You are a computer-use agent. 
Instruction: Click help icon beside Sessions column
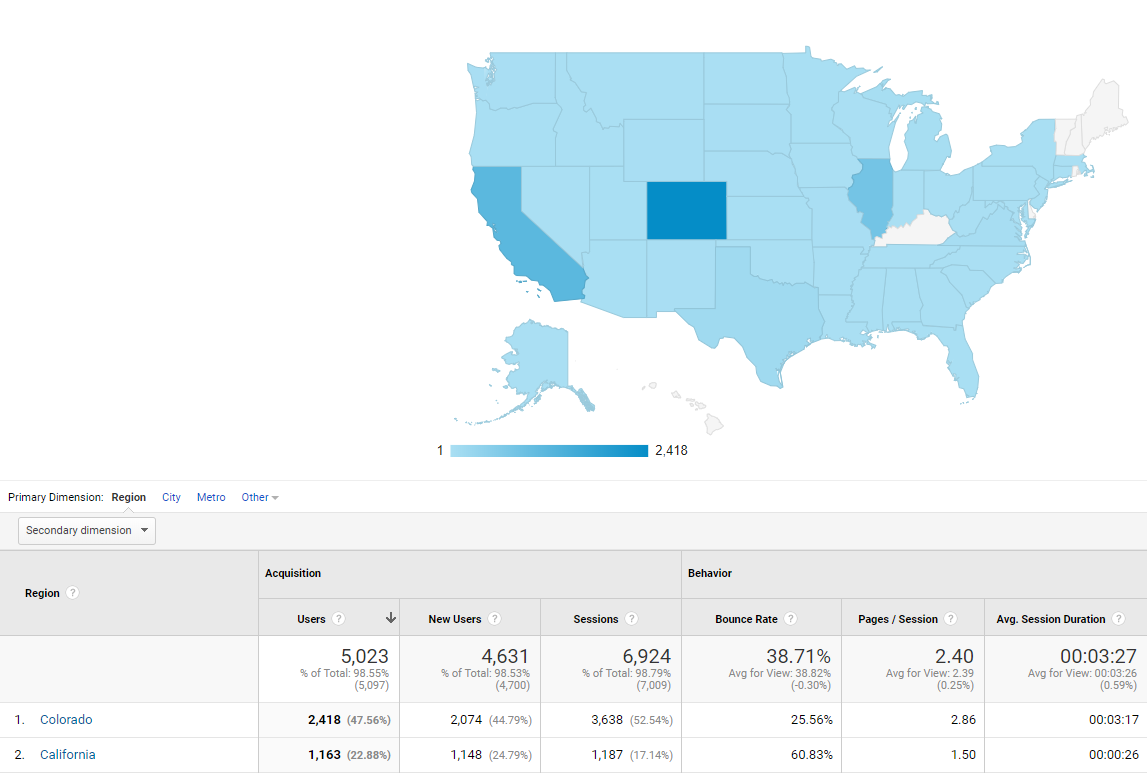(x=632, y=619)
